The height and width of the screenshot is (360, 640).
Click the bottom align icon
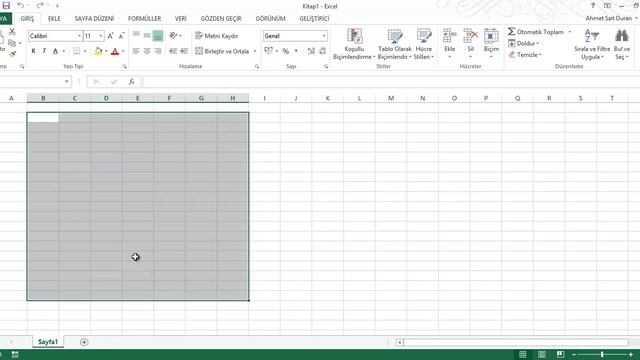pyautogui.click(x=158, y=36)
